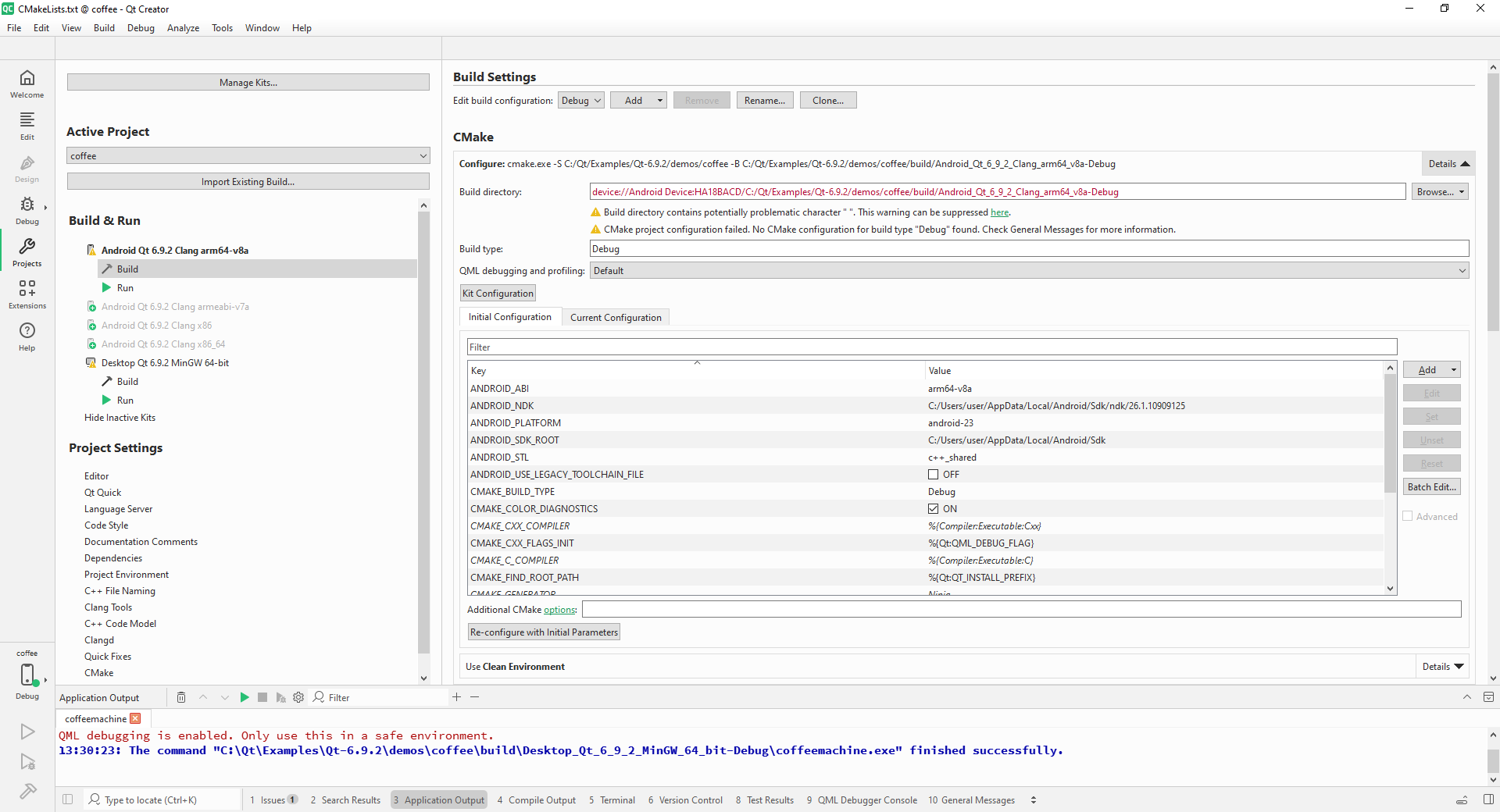
Task: Click the Build directory input field
Action: (x=998, y=192)
